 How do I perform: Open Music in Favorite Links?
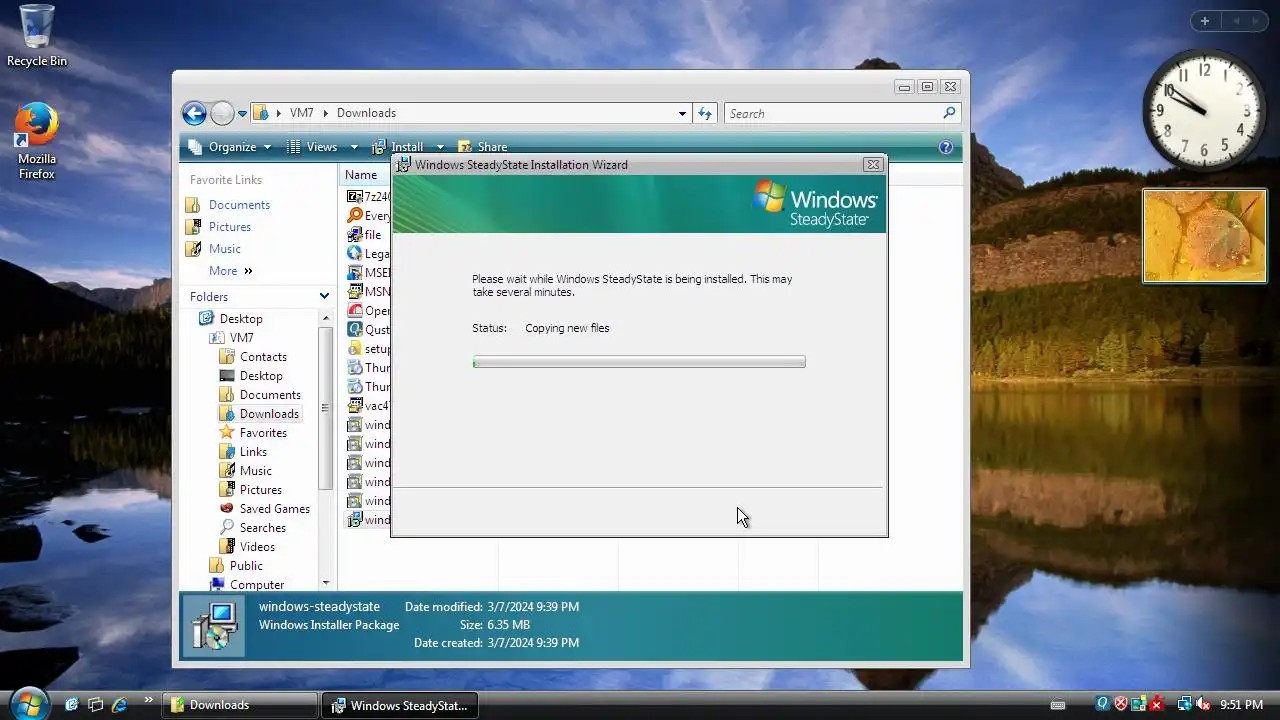225,249
